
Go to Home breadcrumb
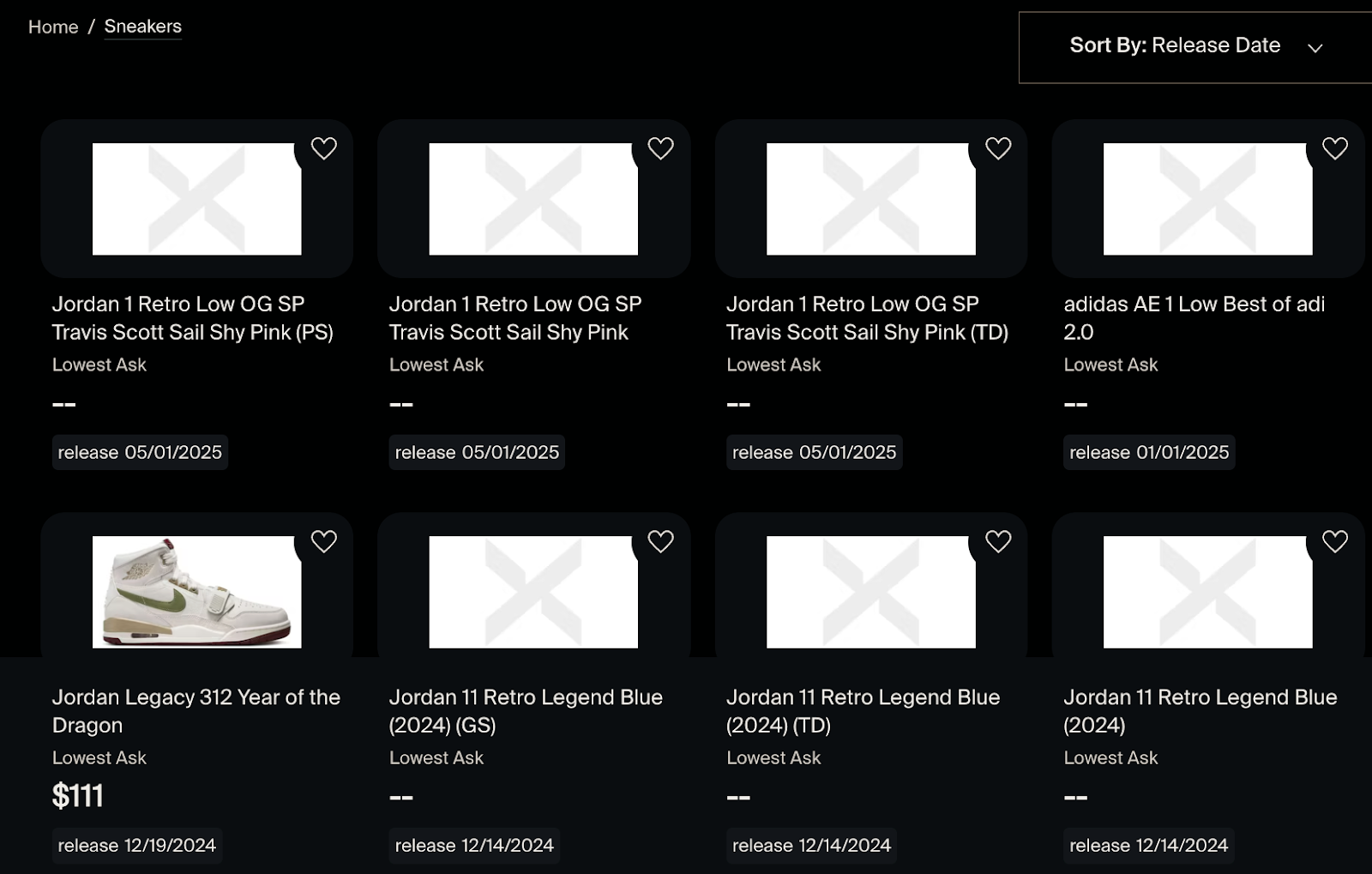[x=53, y=27]
